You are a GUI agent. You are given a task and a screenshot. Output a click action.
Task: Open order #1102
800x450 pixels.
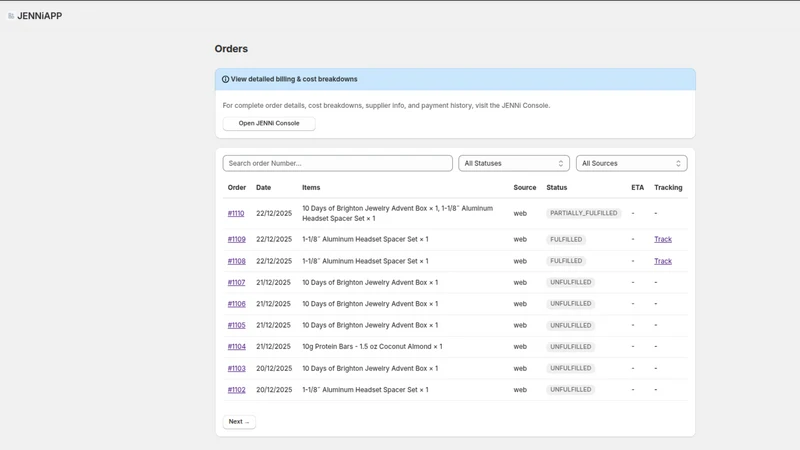(236, 390)
